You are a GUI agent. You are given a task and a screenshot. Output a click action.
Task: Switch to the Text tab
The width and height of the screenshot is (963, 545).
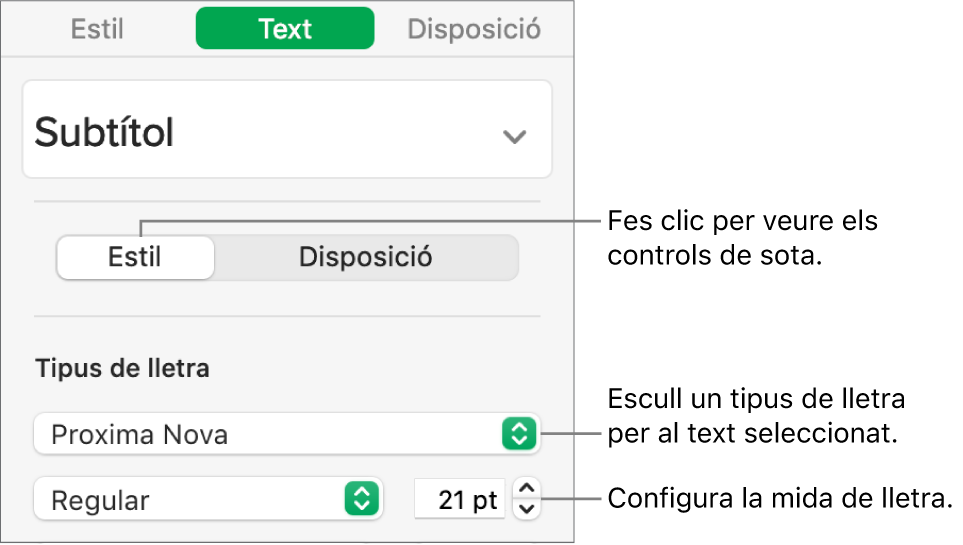285,29
